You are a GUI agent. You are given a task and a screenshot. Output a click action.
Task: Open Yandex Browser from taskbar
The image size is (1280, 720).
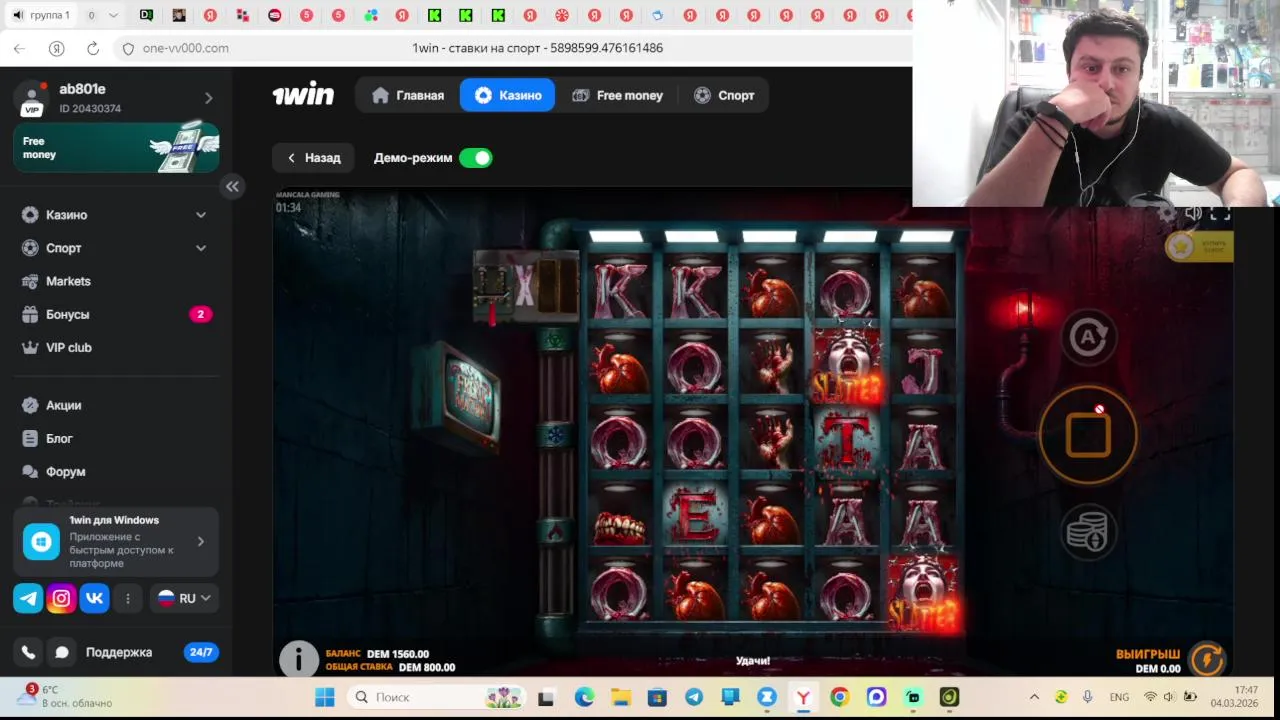coord(803,697)
